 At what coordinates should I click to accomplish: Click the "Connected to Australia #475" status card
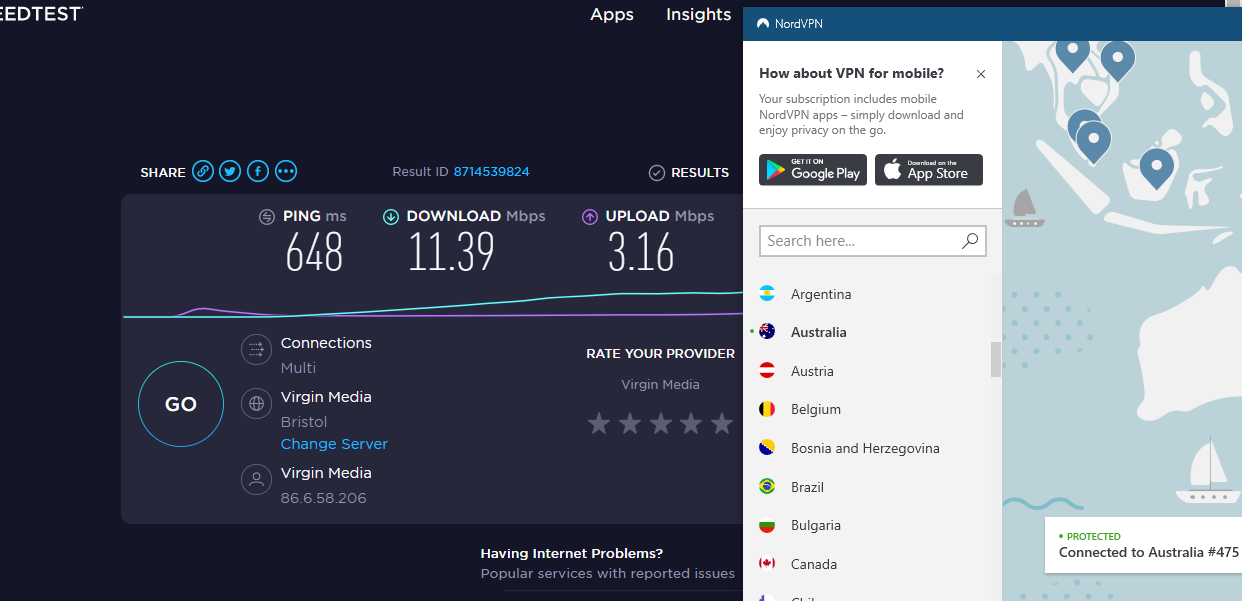pos(1144,545)
